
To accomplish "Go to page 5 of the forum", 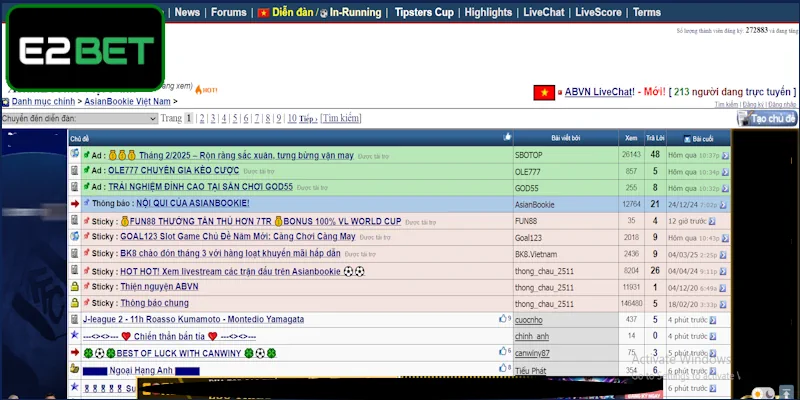I will pyautogui.click(x=235, y=118).
